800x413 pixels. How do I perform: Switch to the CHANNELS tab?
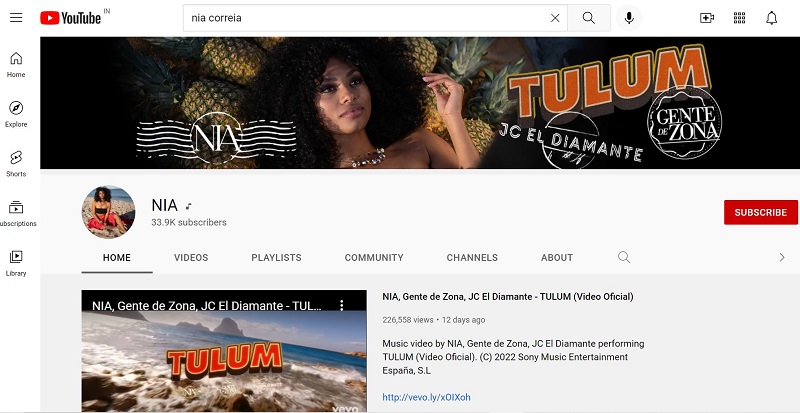click(472, 258)
